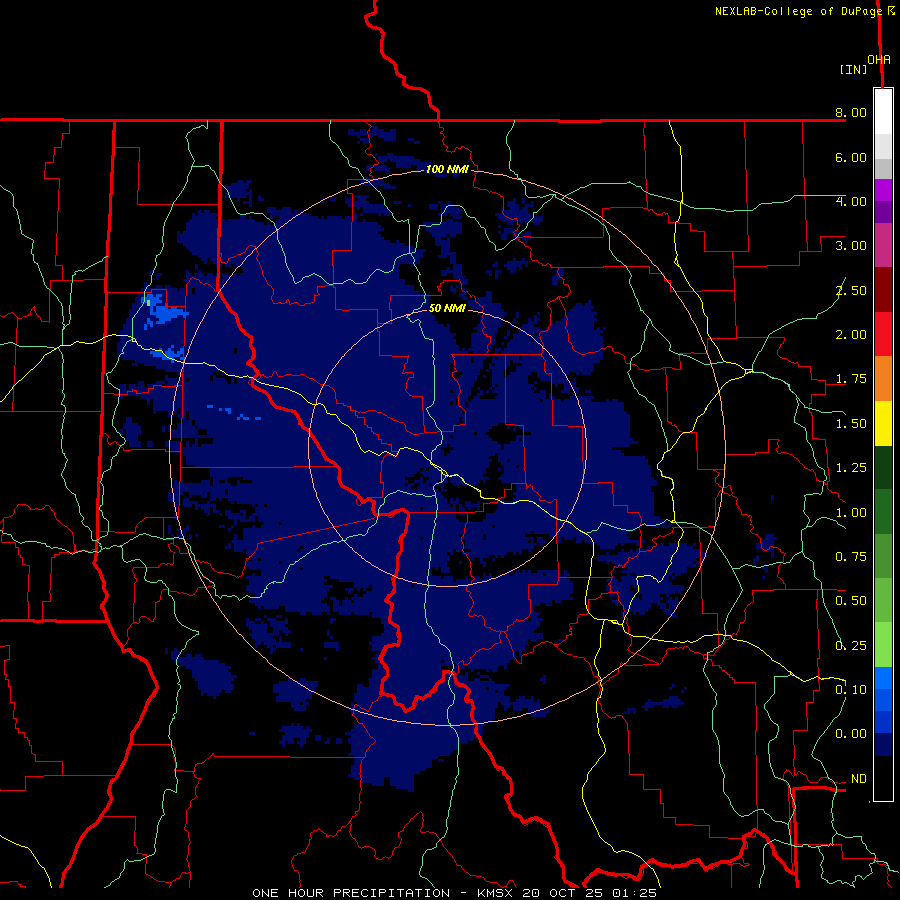Click the ND legend label
The width and height of the screenshot is (900, 900).
(x=859, y=779)
